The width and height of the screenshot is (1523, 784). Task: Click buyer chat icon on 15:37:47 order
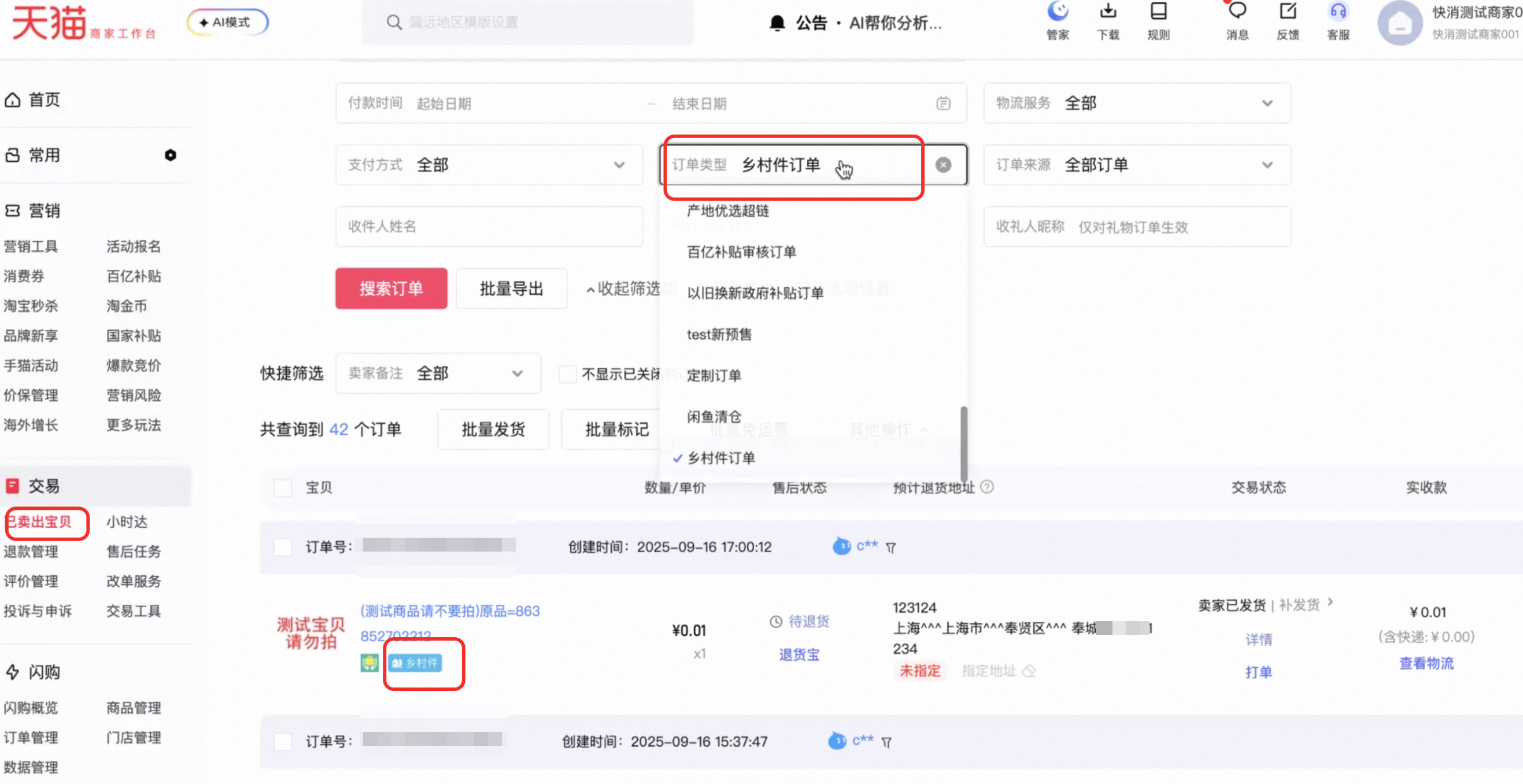point(837,741)
